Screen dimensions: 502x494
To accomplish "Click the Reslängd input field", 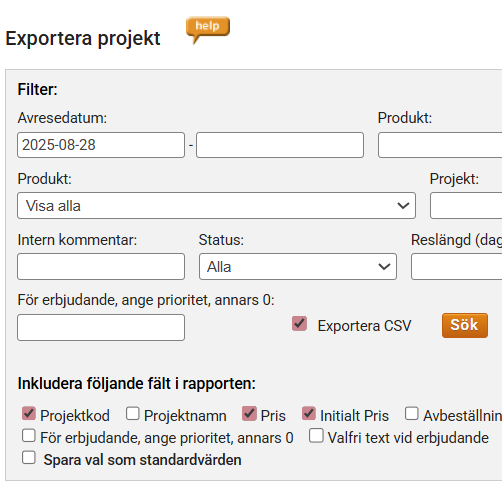I will point(457,266).
